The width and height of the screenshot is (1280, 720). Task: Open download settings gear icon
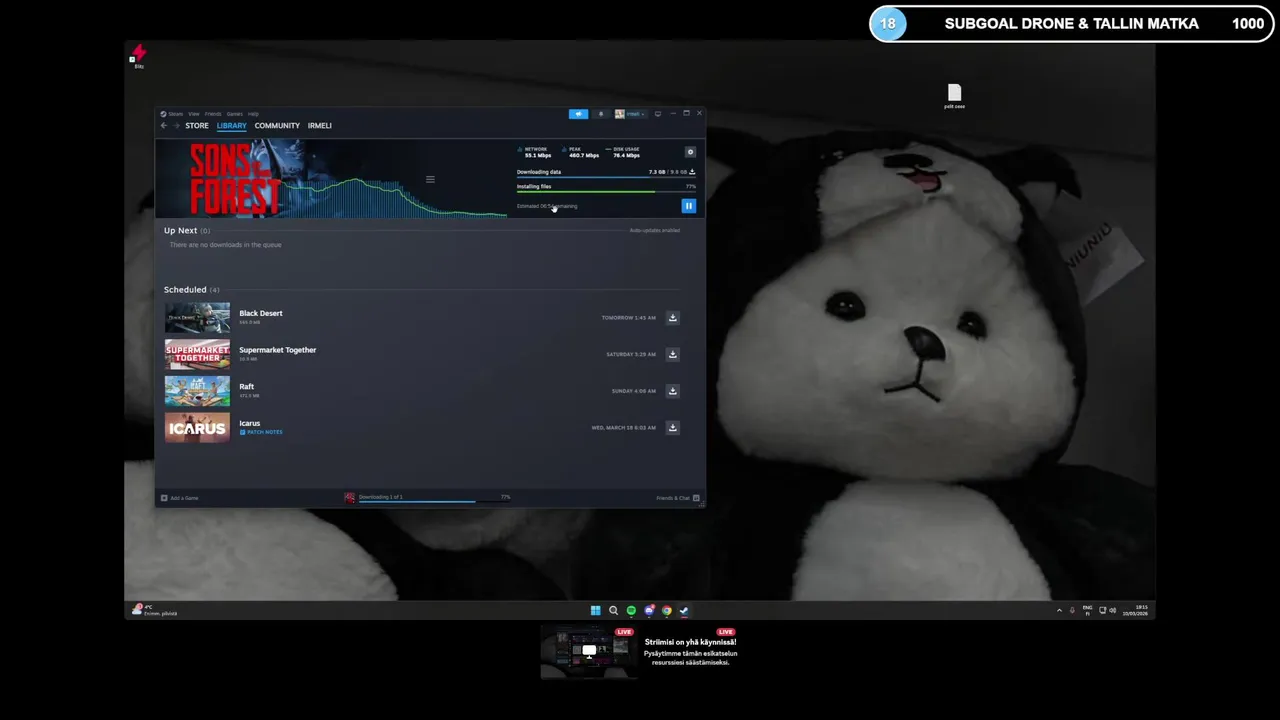point(690,152)
